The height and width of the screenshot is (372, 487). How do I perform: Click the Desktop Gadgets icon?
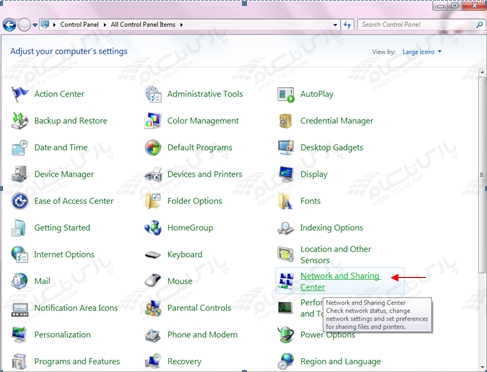pyautogui.click(x=286, y=148)
